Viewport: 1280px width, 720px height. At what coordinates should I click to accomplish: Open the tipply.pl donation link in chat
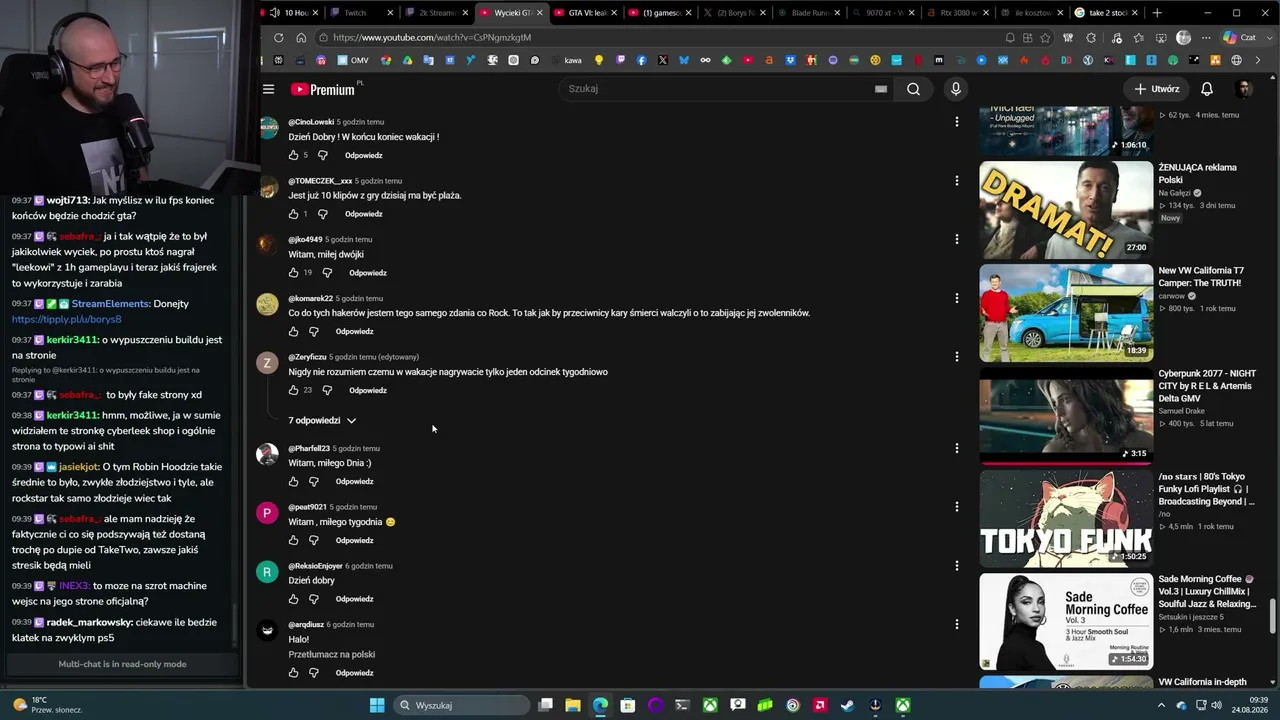click(x=66, y=319)
